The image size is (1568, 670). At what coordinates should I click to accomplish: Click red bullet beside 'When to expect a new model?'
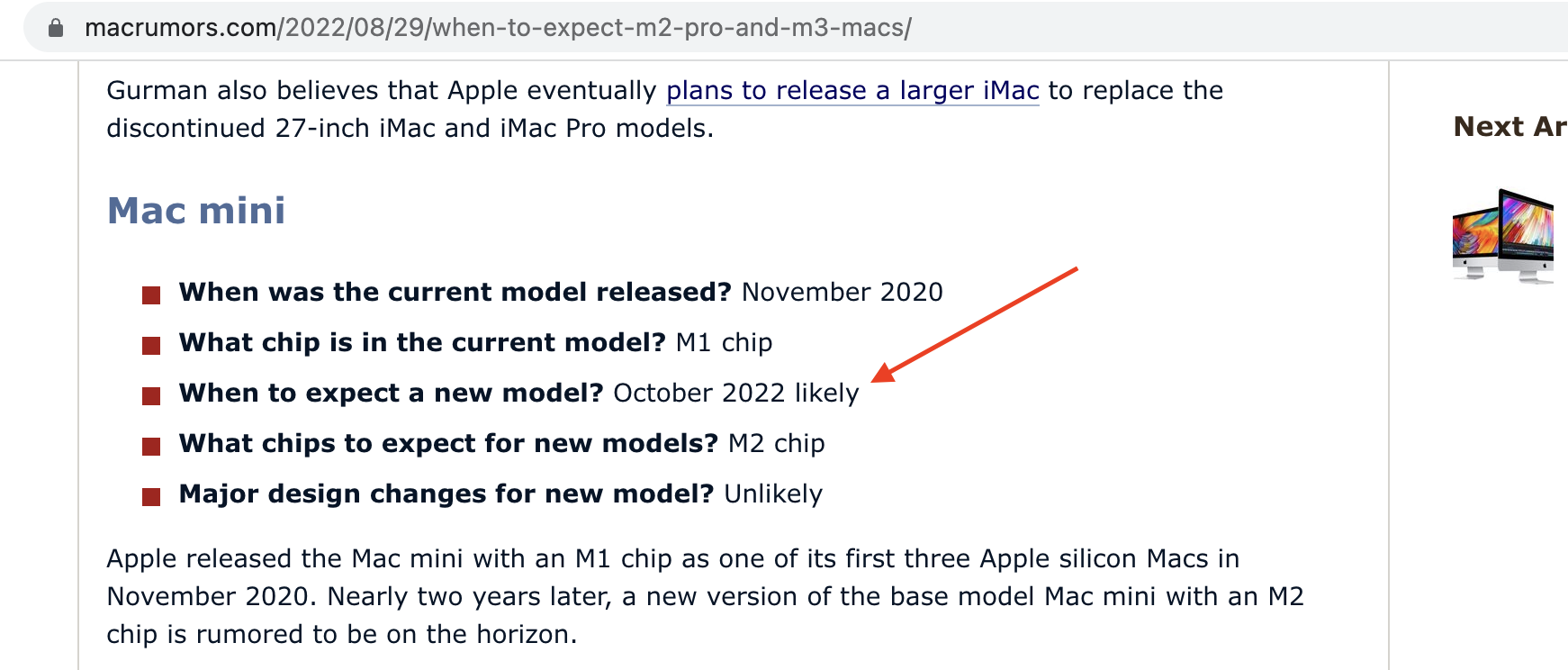151,395
